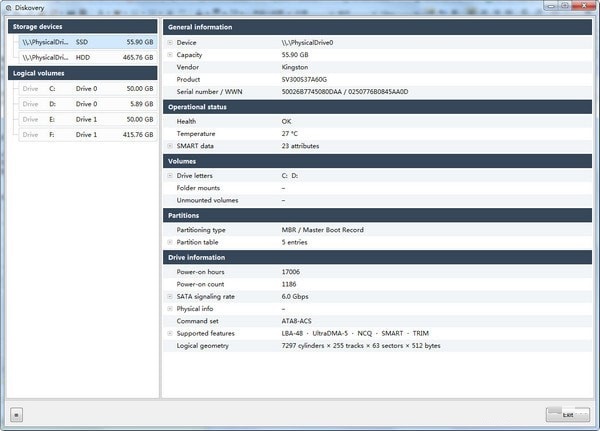This screenshot has width=600, height=431.
Task: Click MBR / Master Boot Record value
Action: pos(323,230)
